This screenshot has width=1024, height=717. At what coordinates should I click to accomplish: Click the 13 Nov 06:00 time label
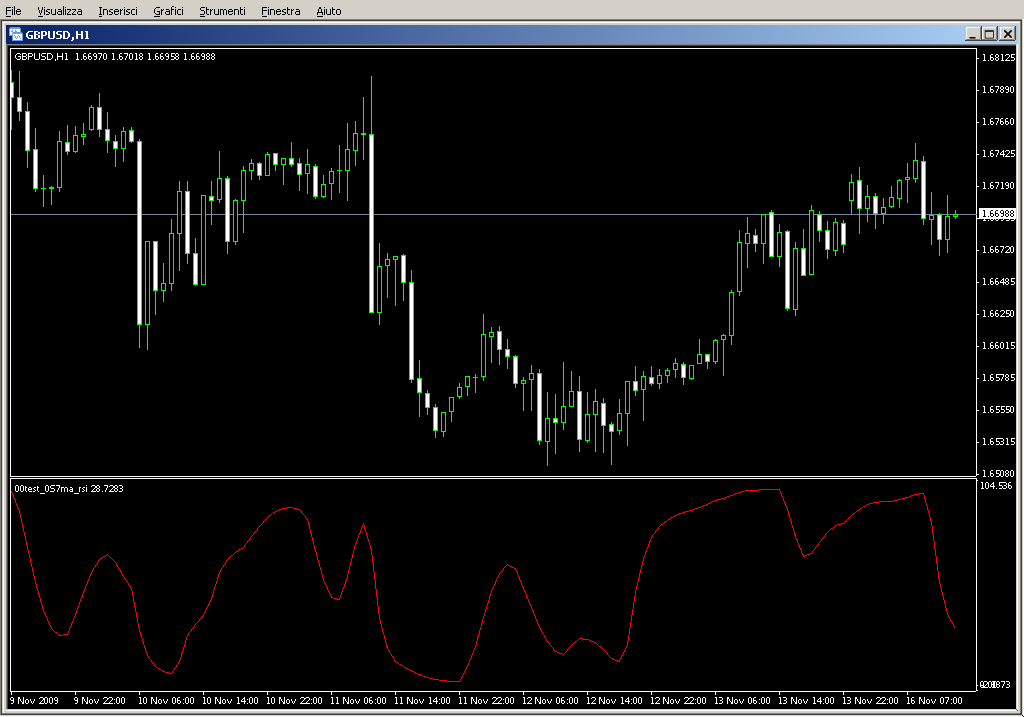(x=742, y=701)
